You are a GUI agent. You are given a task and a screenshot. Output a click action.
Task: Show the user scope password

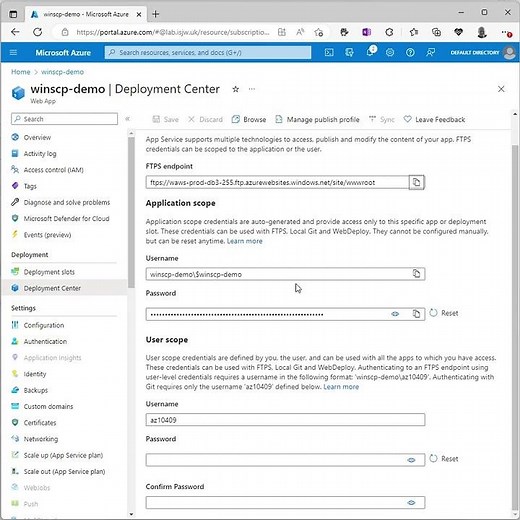coord(411,460)
